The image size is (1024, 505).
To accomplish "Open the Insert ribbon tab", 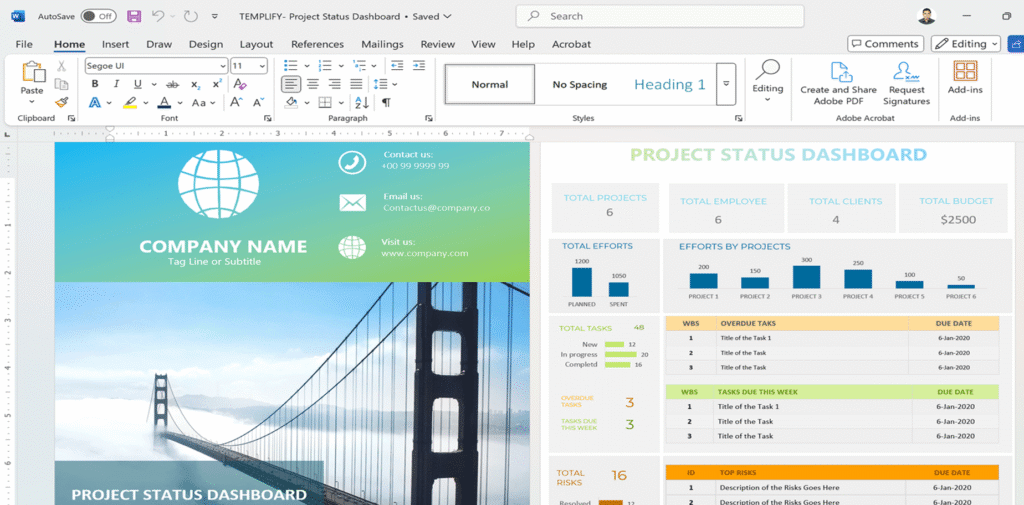I will click(115, 44).
